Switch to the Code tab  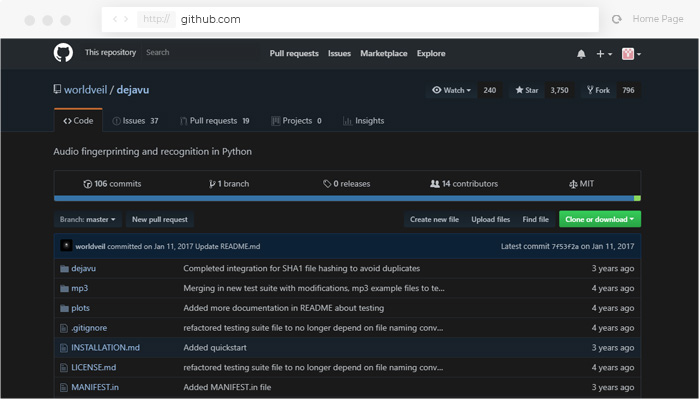[78, 121]
